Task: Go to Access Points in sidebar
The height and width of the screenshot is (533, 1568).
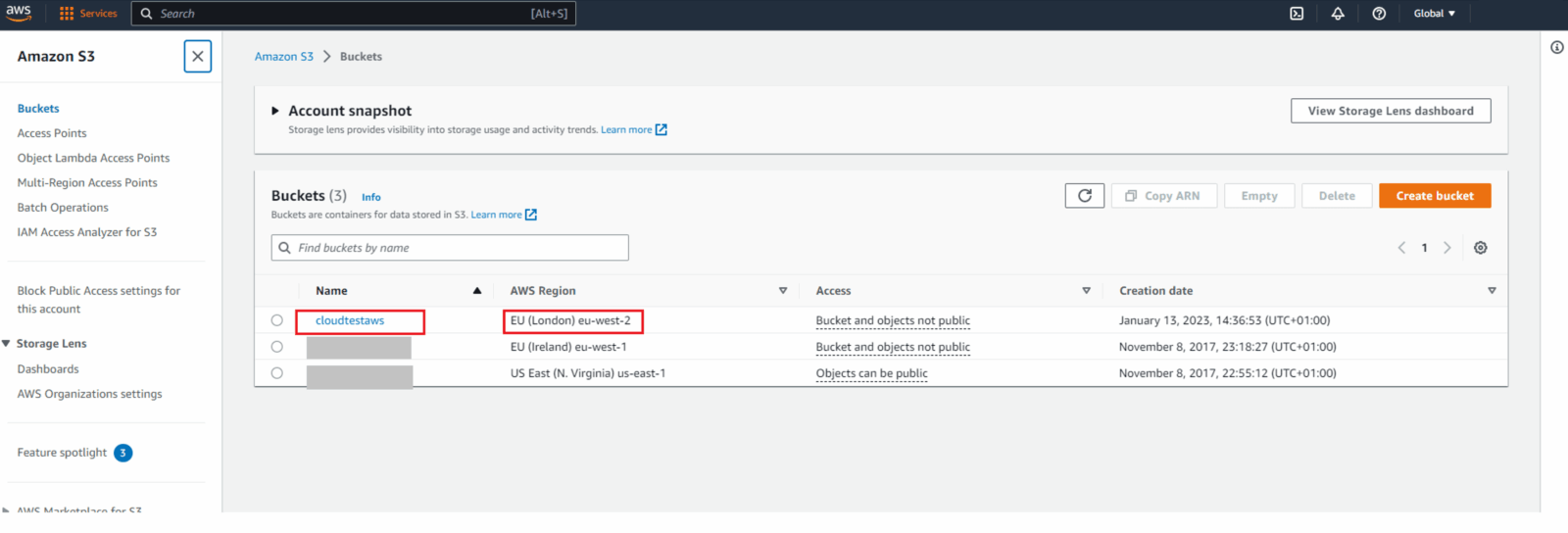Action: coord(52,133)
